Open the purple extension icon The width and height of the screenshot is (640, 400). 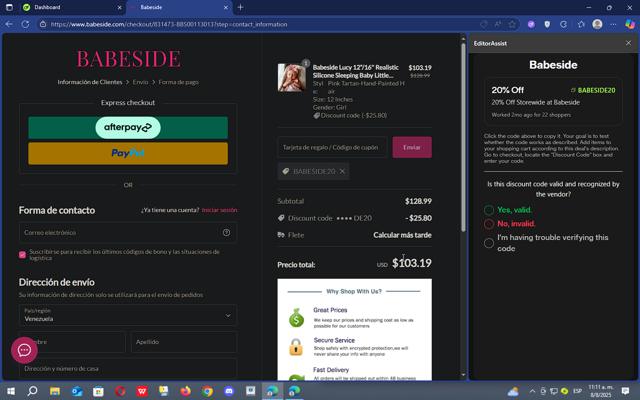(x=531, y=24)
